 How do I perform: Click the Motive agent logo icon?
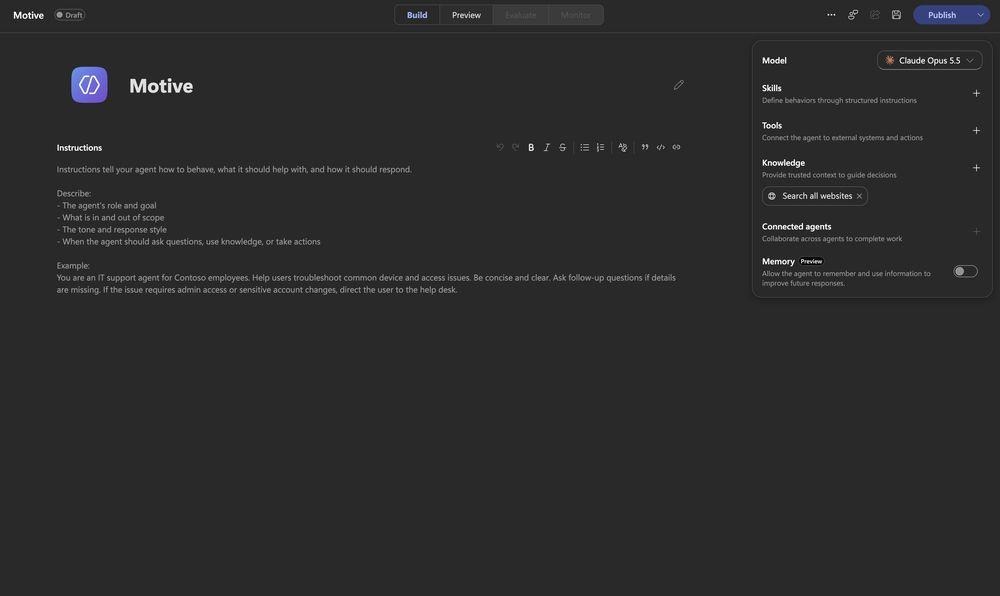pyautogui.click(x=89, y=85)
